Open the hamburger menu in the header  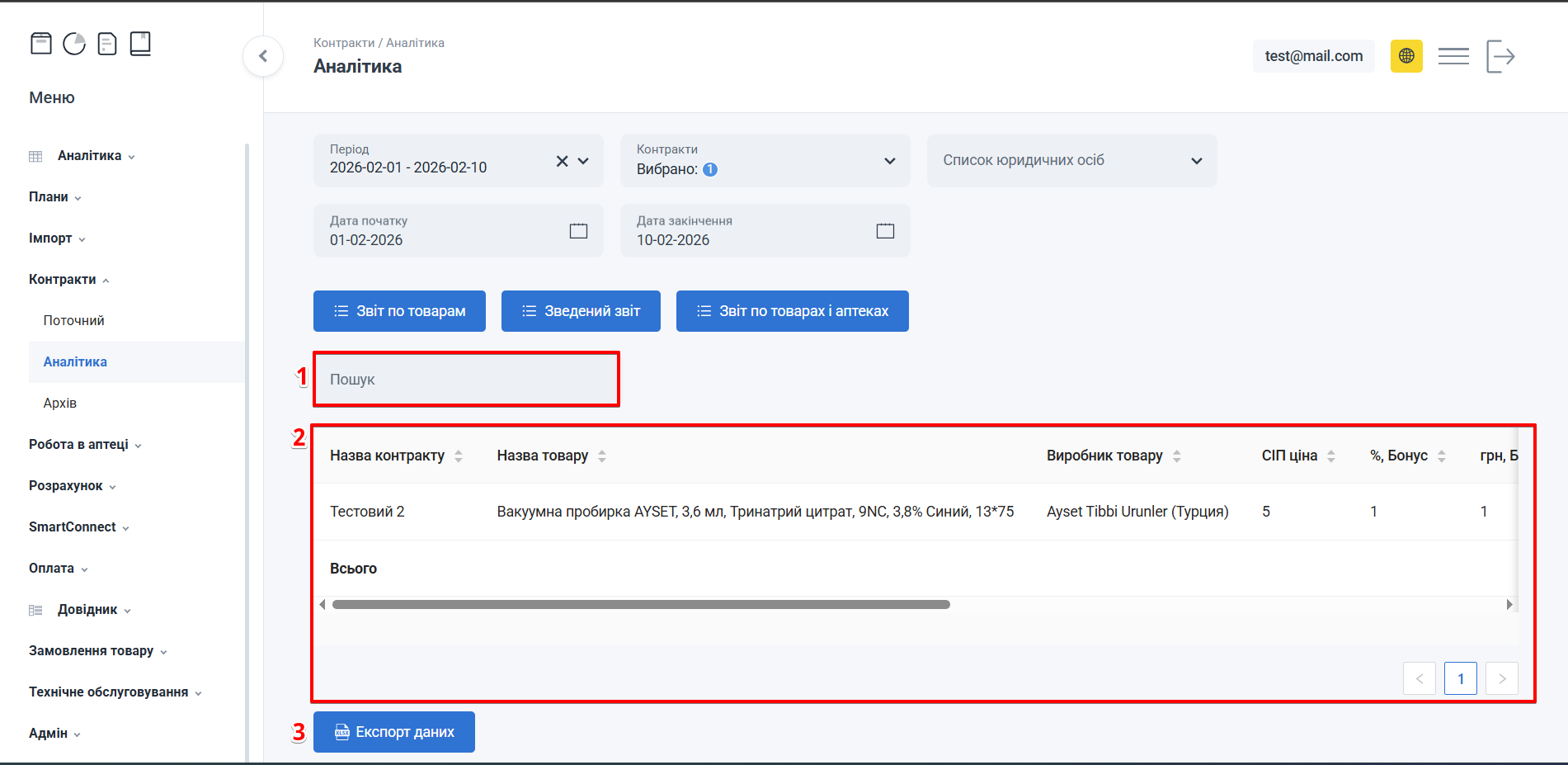coord(1453,56)
